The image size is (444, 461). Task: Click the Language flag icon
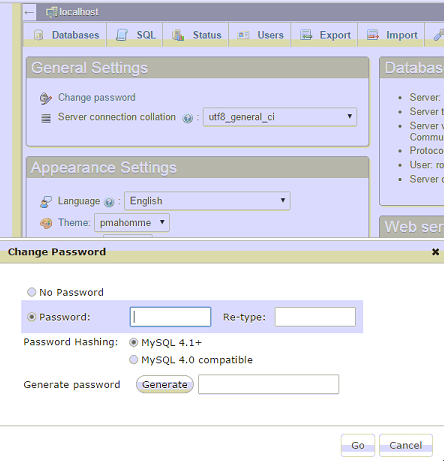[x=46, y=202]
